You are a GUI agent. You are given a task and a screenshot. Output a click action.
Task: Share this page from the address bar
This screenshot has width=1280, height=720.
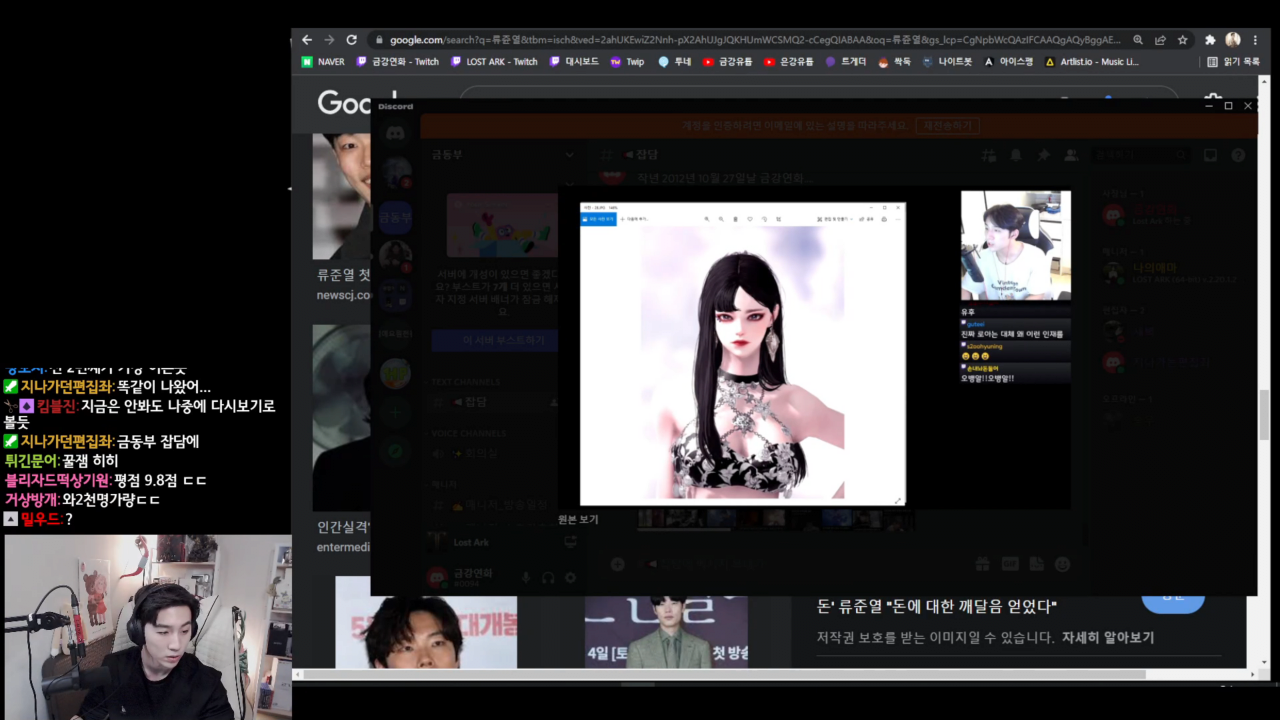pos(1160,40)
